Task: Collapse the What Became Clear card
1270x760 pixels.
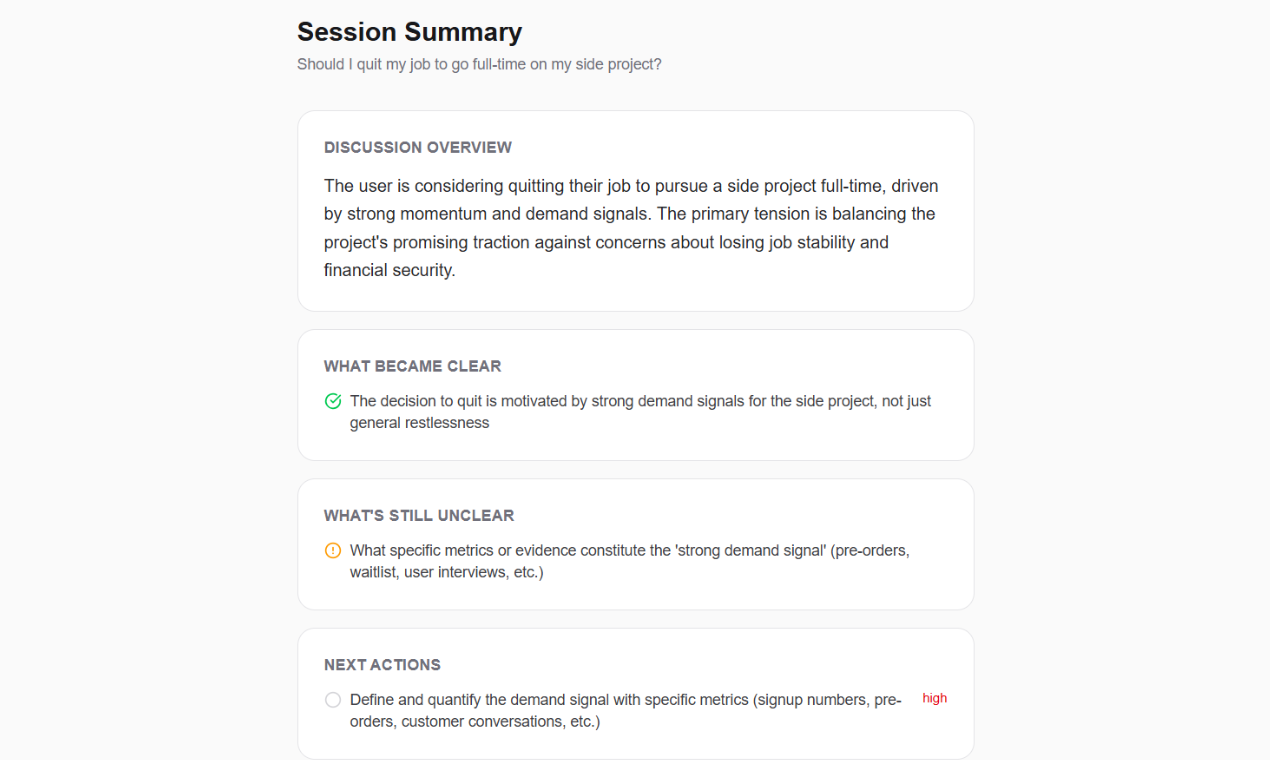Action: click(x=412, y=366)
